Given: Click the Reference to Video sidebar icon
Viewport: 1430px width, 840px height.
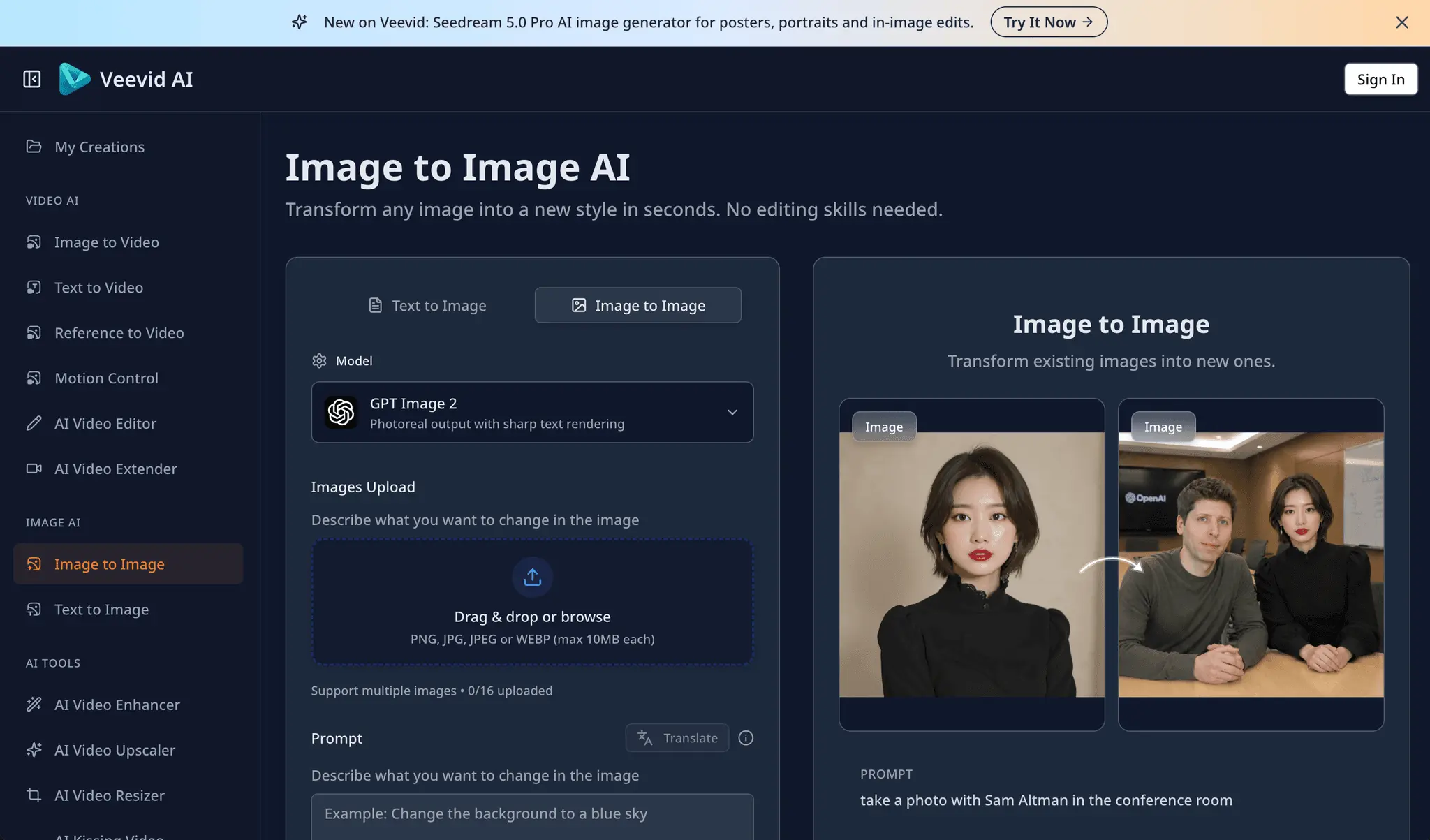Looking at the screenshot, I should click(34, 332).
